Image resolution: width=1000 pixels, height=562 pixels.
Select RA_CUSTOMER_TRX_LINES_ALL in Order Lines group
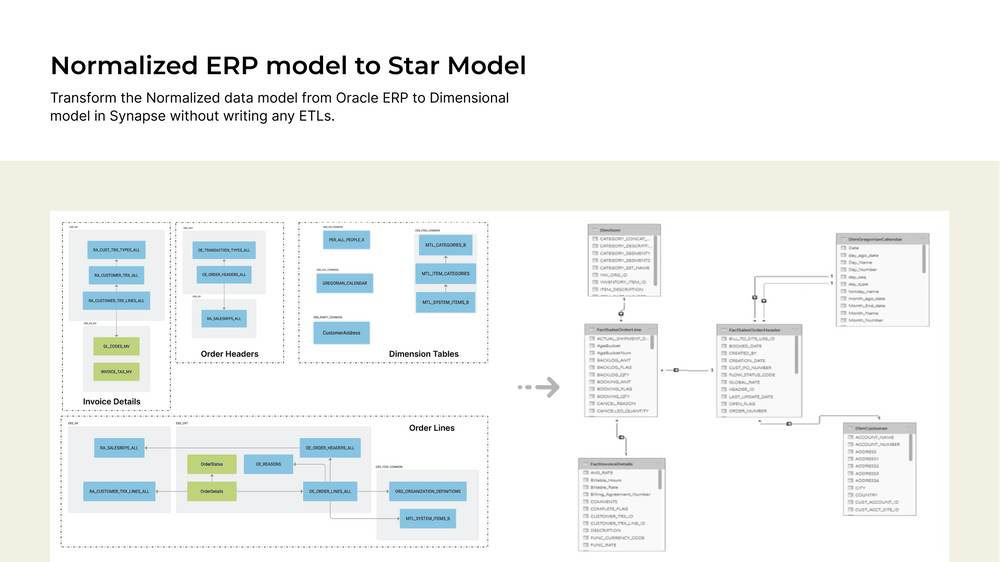pos(119,491)
